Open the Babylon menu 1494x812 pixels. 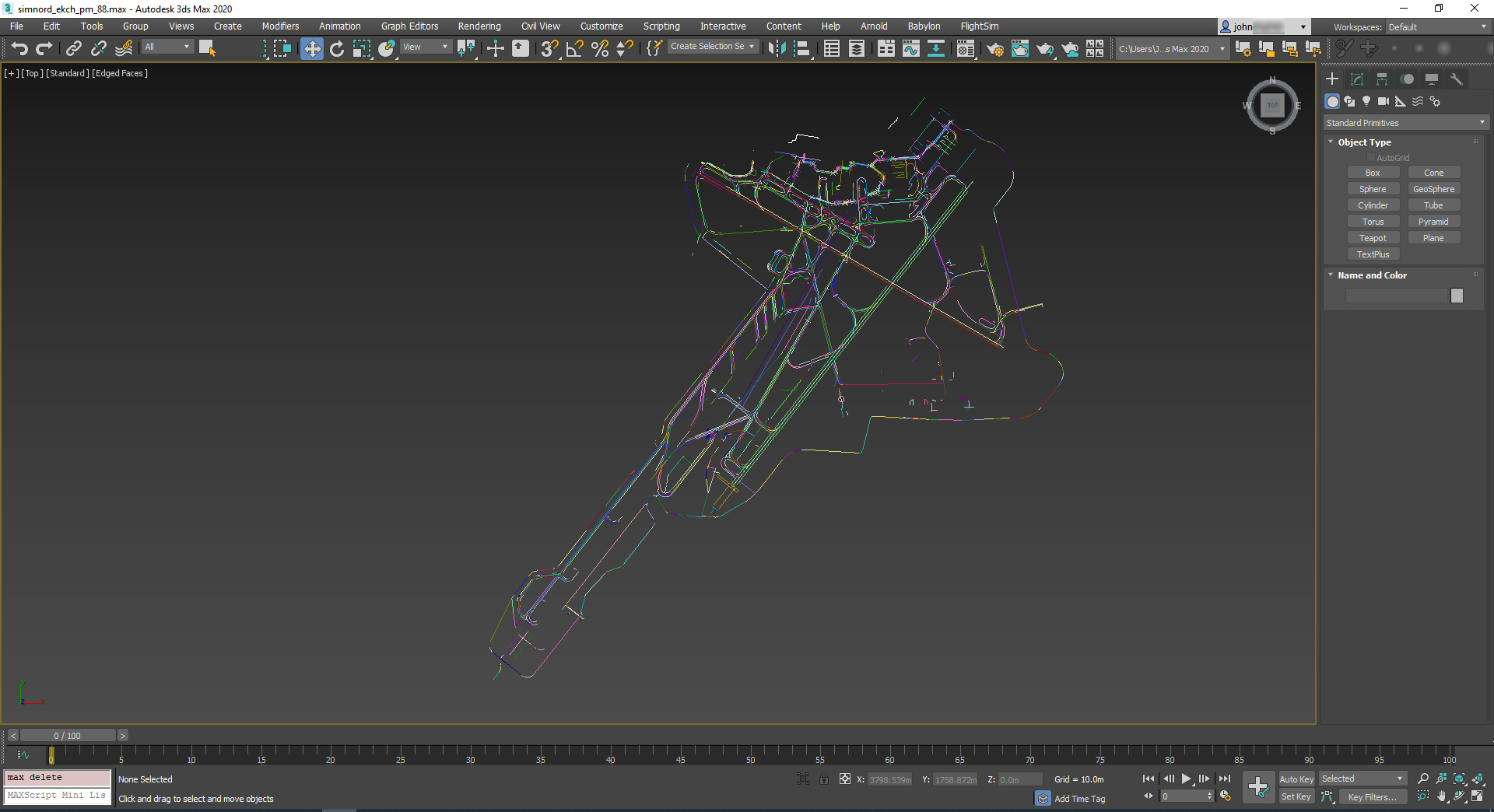click(x=924, y=26)
